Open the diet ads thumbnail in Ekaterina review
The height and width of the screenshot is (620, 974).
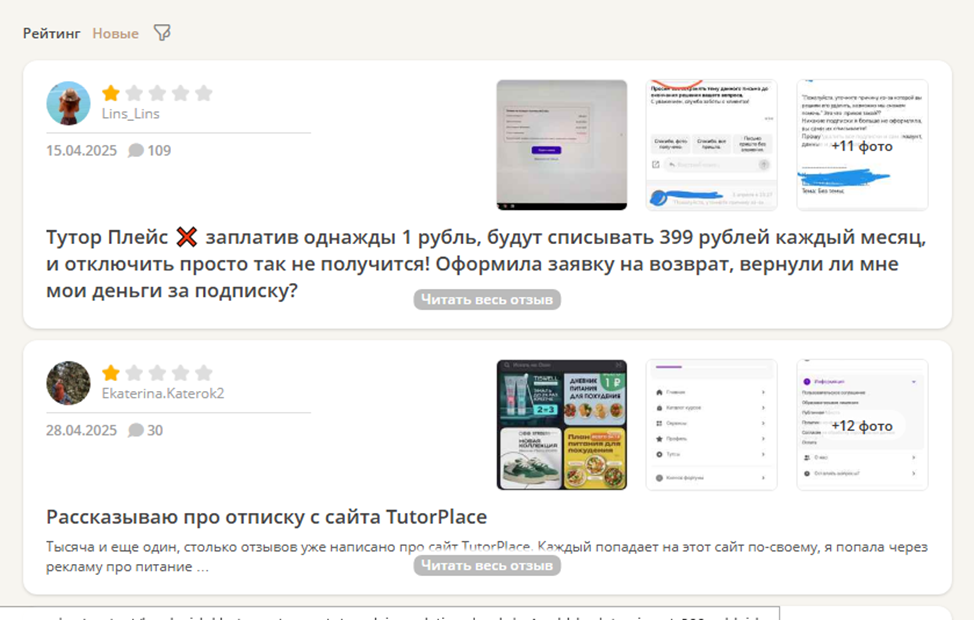562,425
